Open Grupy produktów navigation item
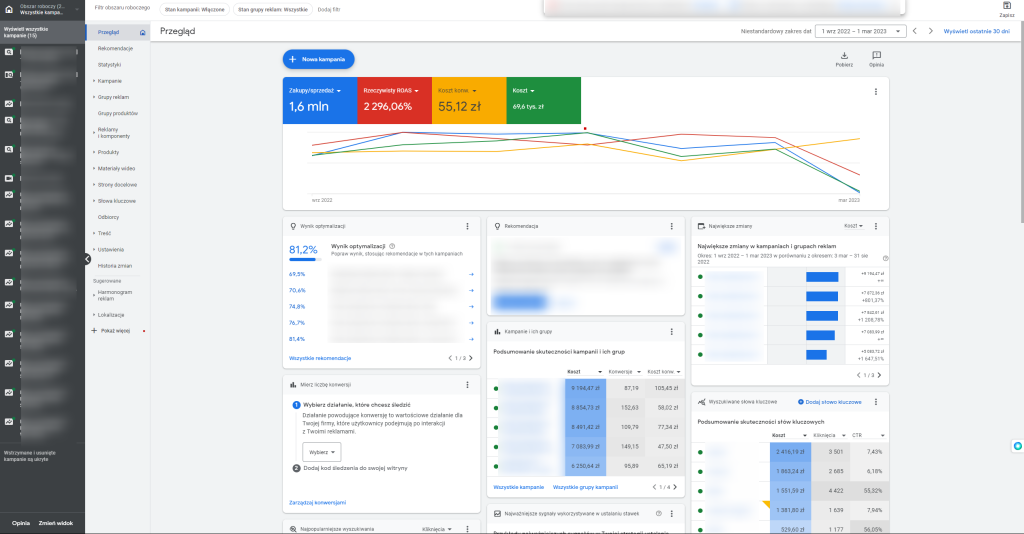Viewport: 1024px width, 534px height. pos(118,113)
